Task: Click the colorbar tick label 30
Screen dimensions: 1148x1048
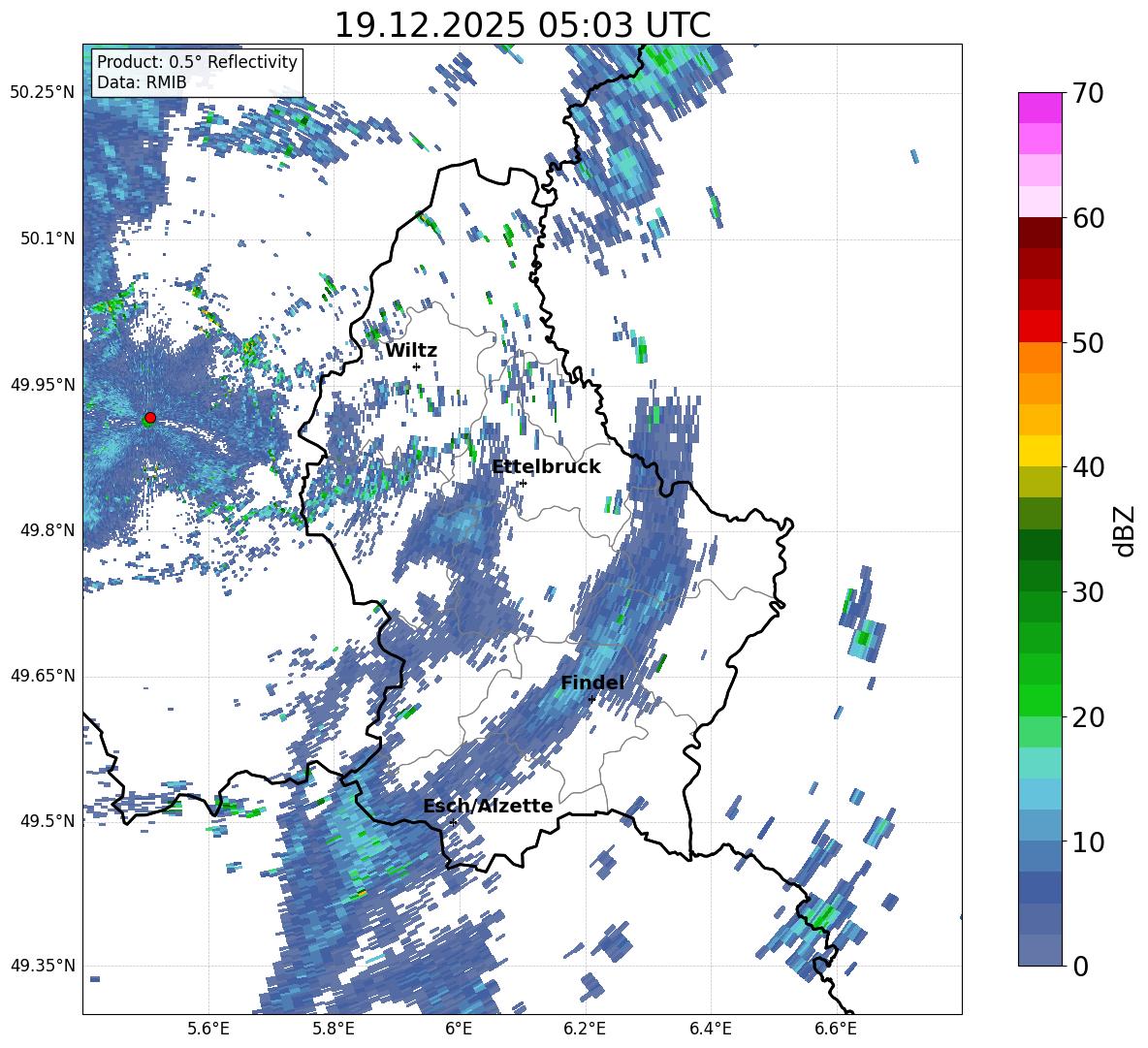Action: [1088, 592]
